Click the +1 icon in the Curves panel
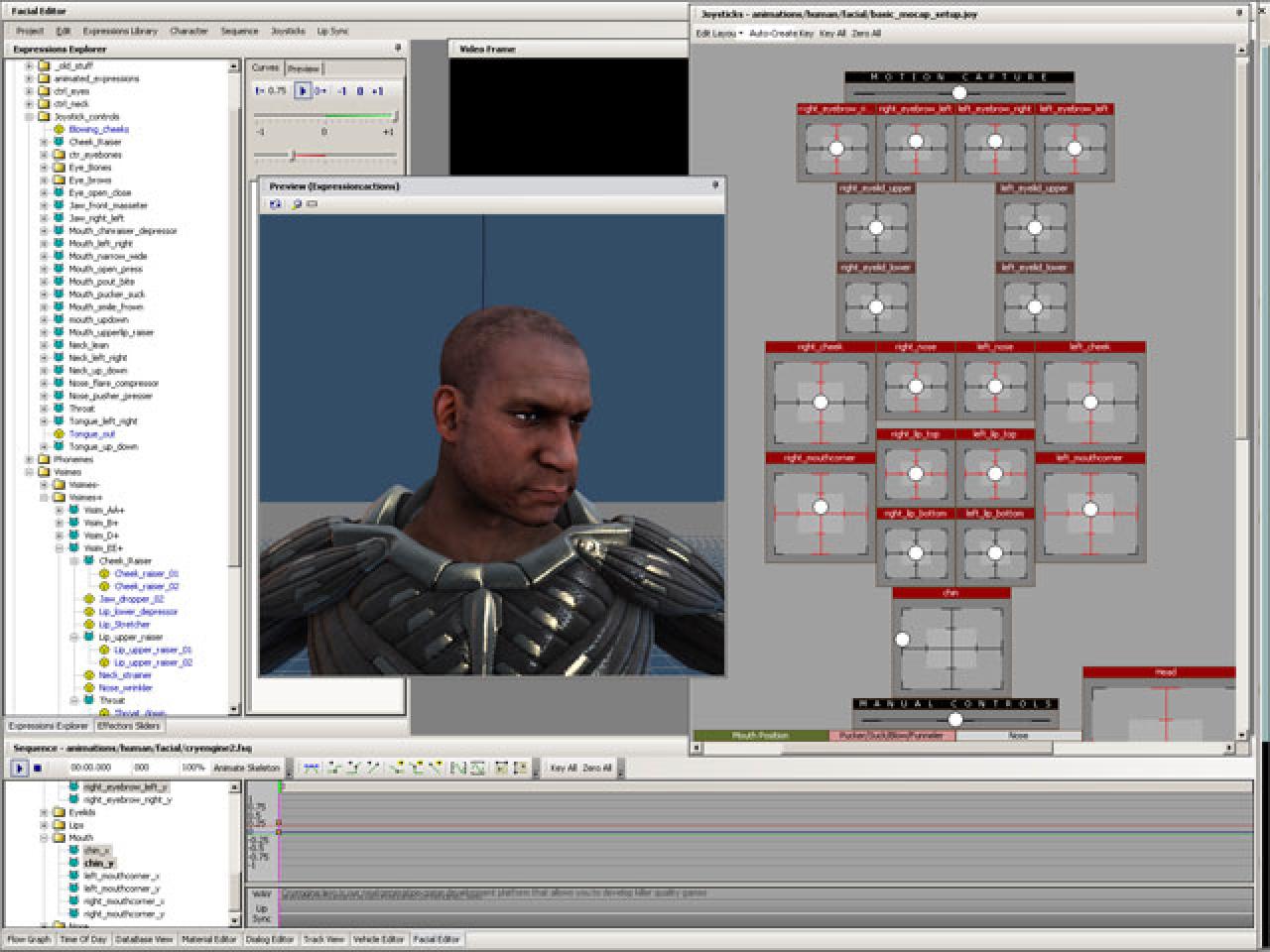The image size is (1270, 952). tap(377, 90)
